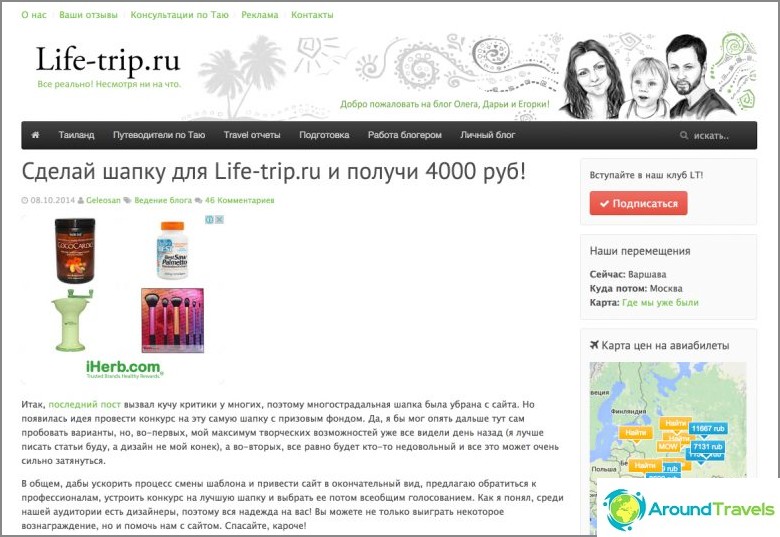Open the 46 Комментариев link

coord(239,200)
